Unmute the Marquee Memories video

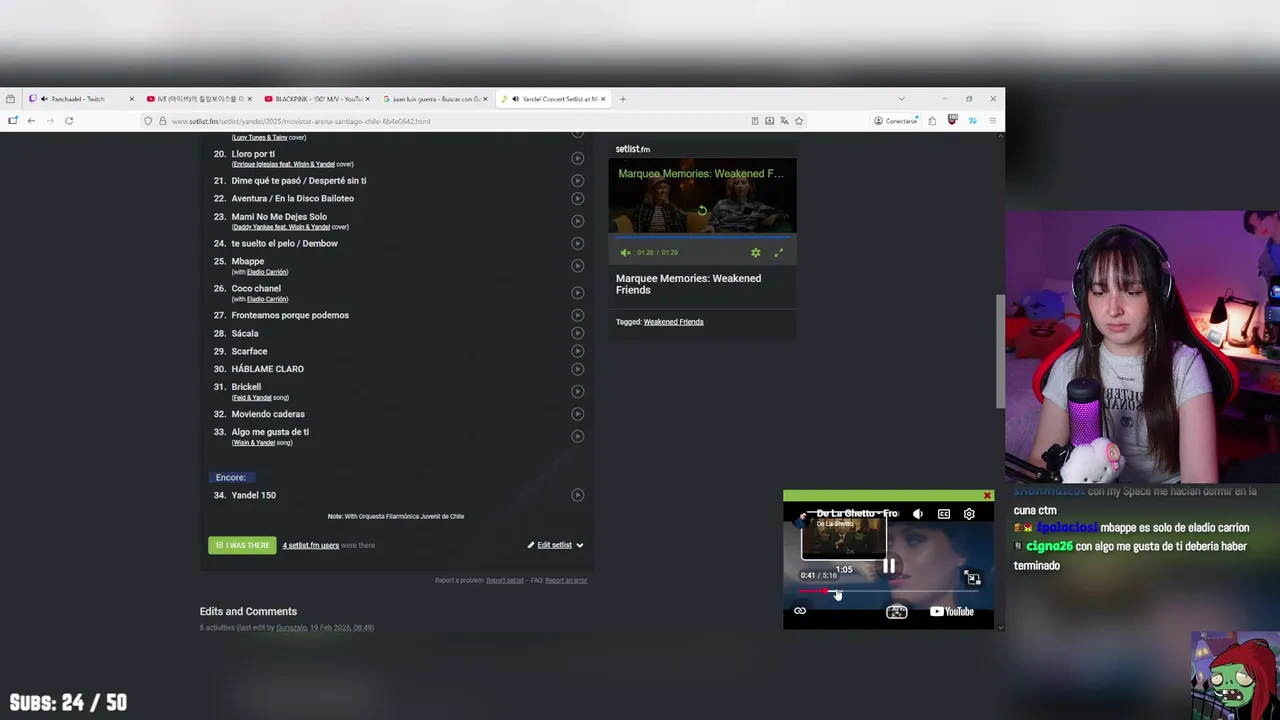[626, 253]
